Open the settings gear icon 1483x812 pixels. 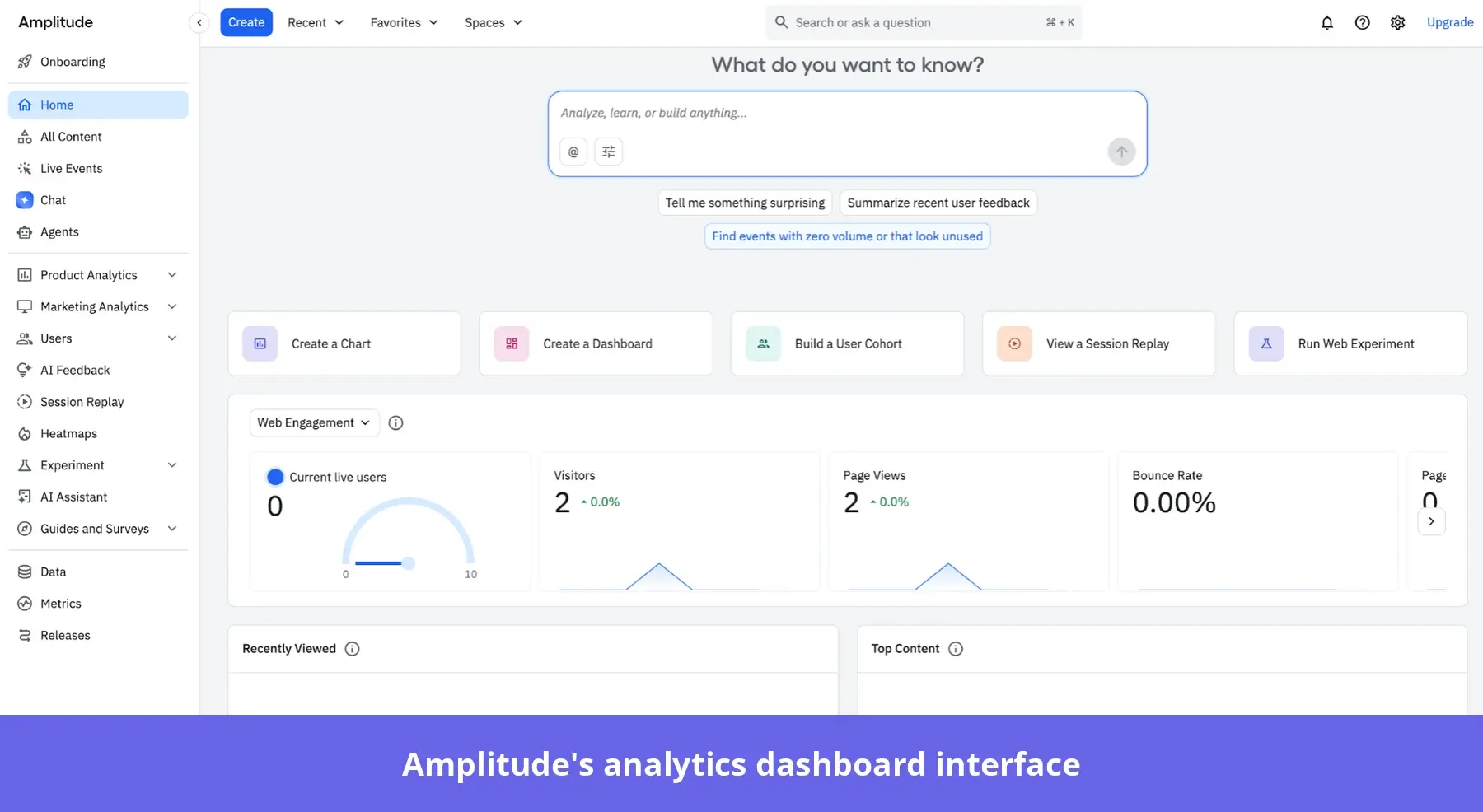1397,23
